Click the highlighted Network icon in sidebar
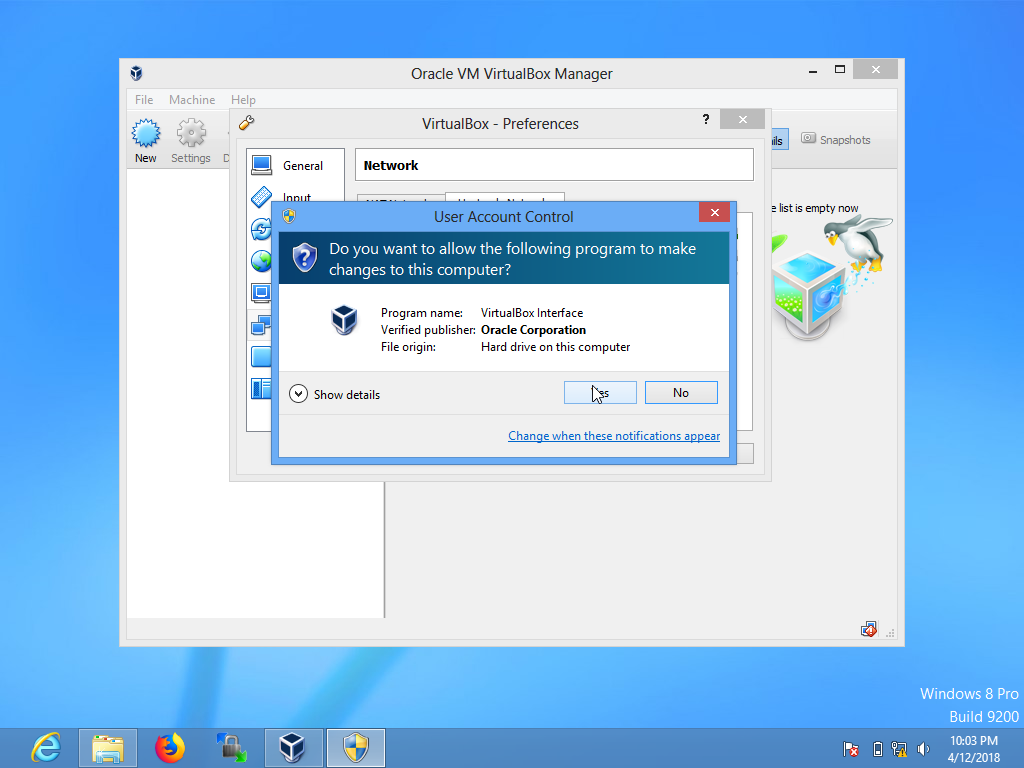 coord(261,325)
